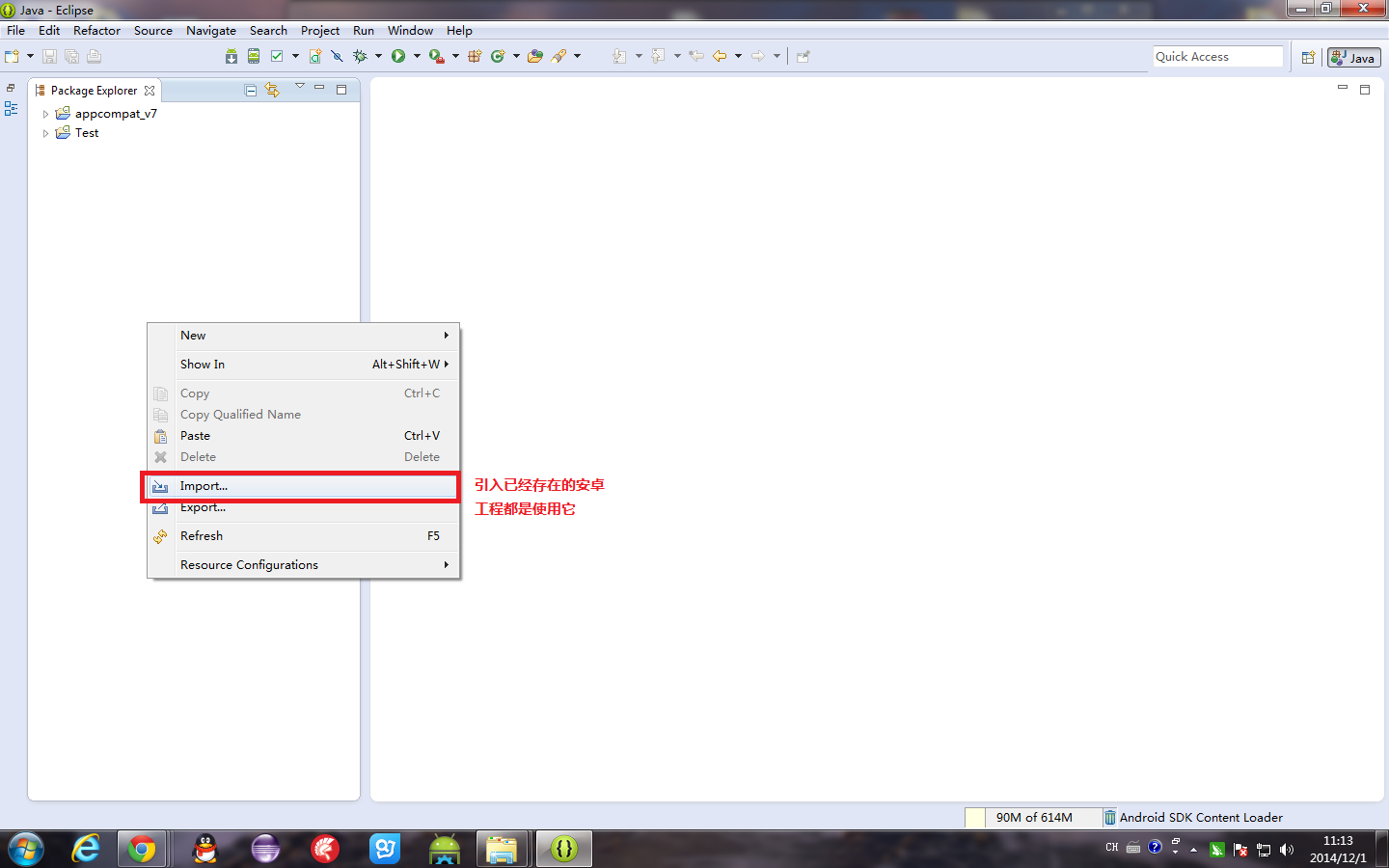The width and height of the screenshot is (1389, 868).
Task: Open the Help menu
Action: (x=459, y=31)
